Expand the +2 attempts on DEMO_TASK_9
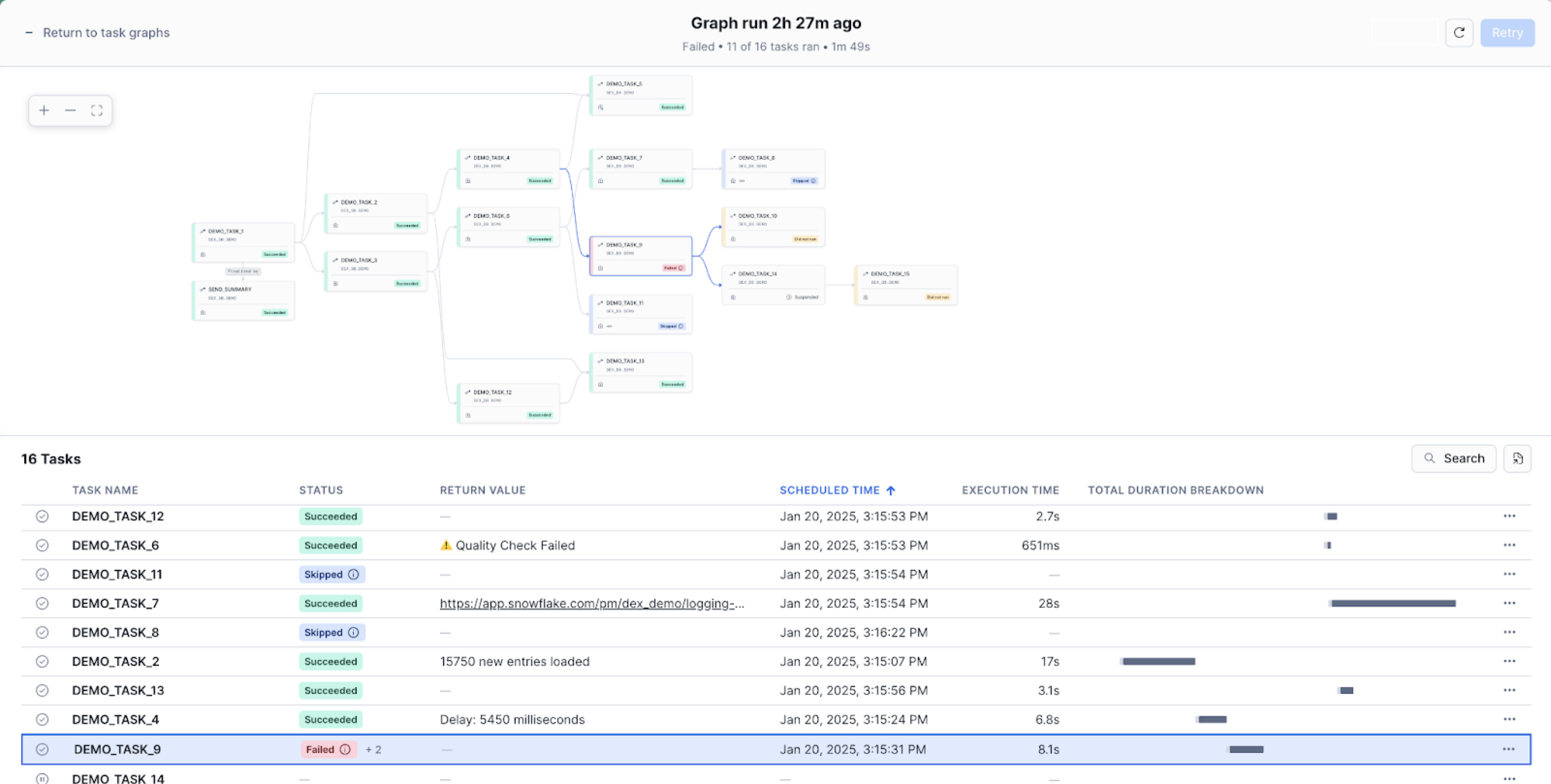 (x=373, y=750)
